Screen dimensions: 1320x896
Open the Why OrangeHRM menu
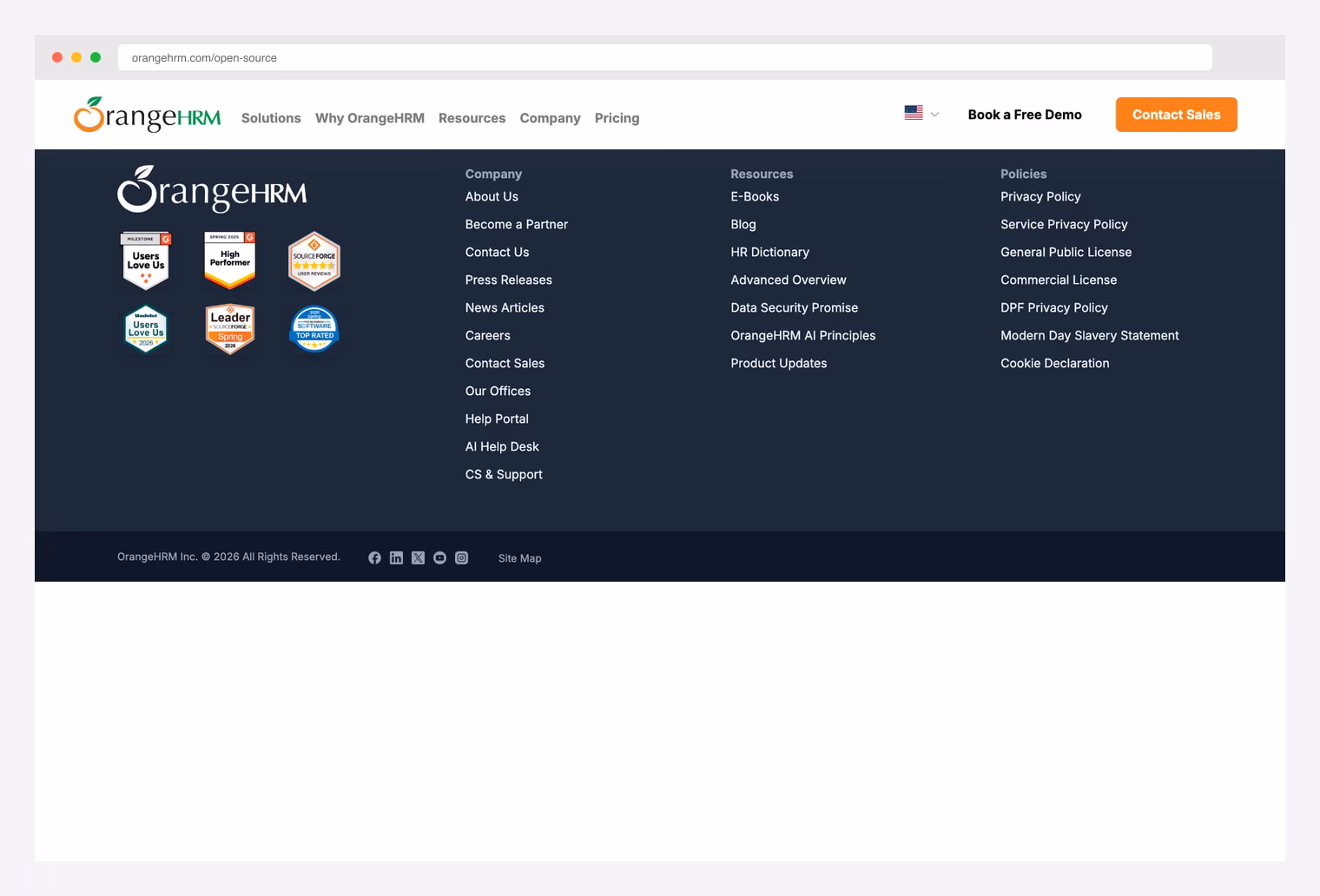(370, 118)
